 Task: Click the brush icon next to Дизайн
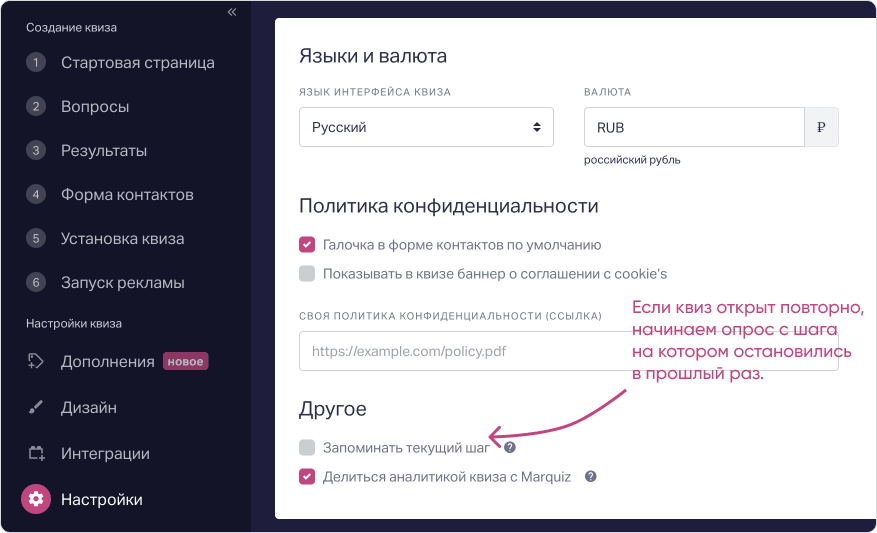[x=36, y=407]
